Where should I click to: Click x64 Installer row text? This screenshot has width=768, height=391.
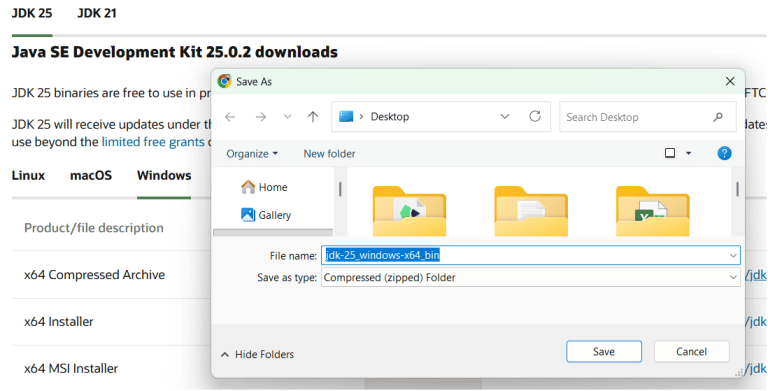(59, 321)
